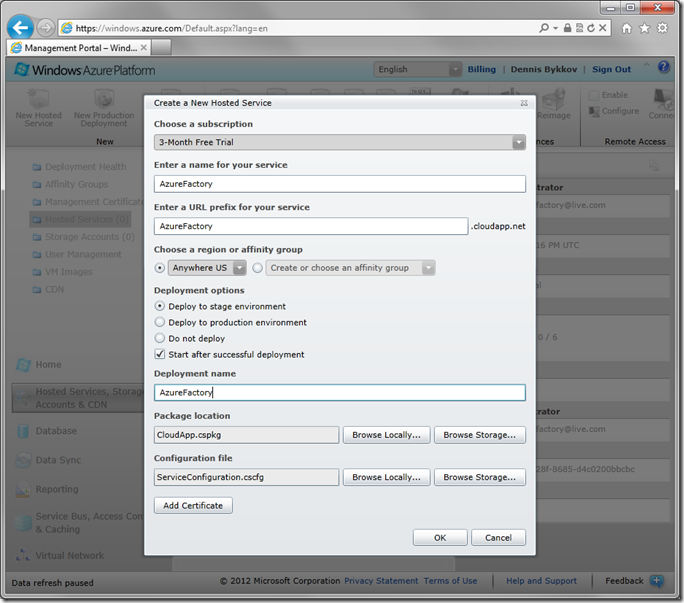
Task: Select Deploy to production environment
Action: (160, 322)
